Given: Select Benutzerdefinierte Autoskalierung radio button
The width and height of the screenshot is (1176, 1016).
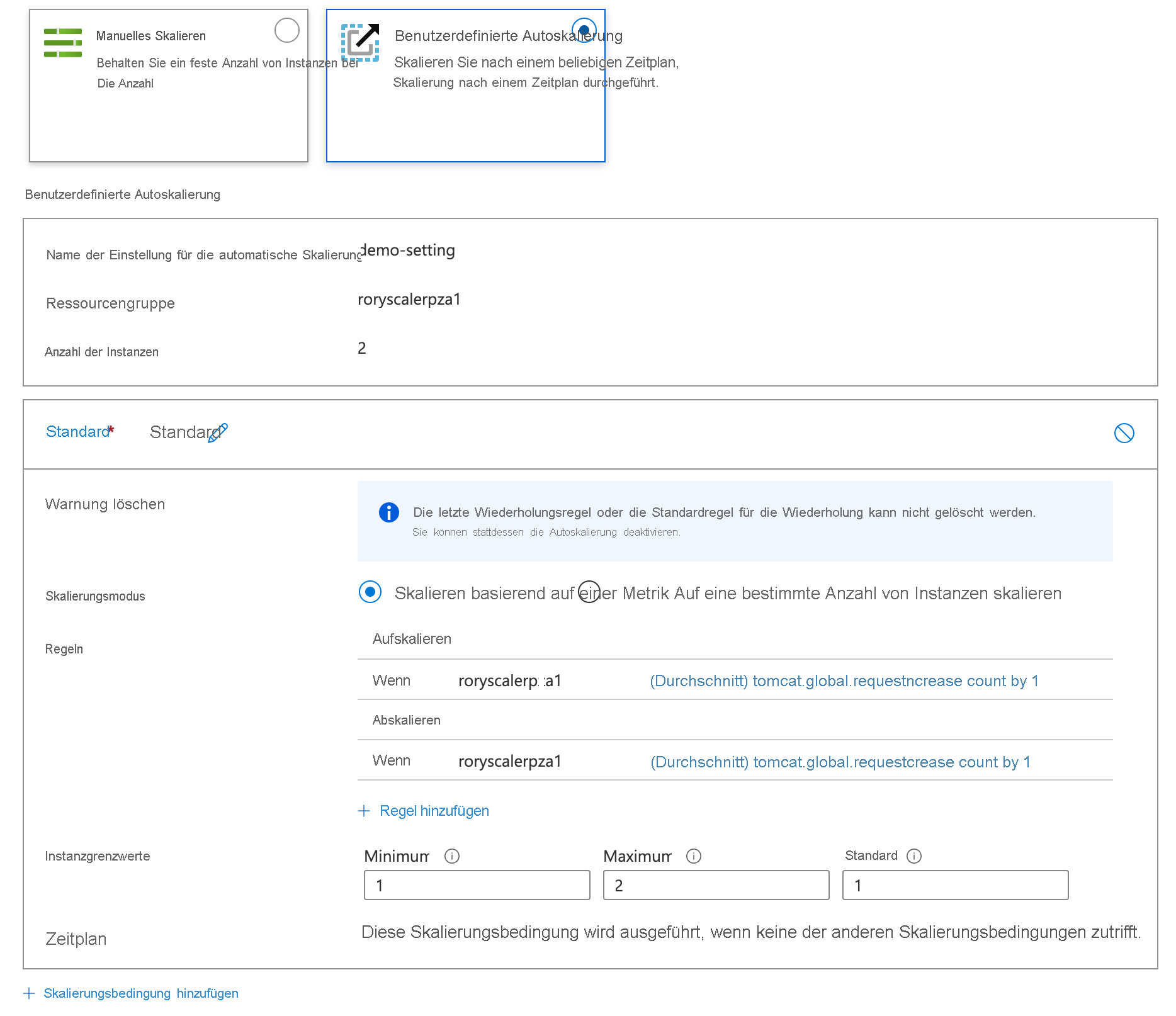Looking at the screenshot, I should click(x=584, y=30).
